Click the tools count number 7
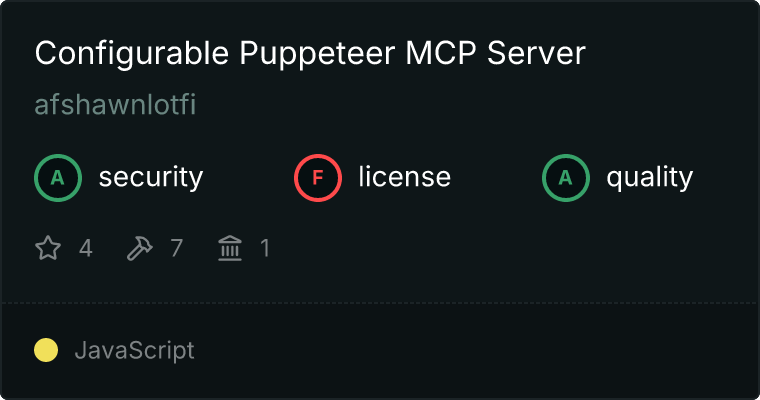 pos(176,248)
